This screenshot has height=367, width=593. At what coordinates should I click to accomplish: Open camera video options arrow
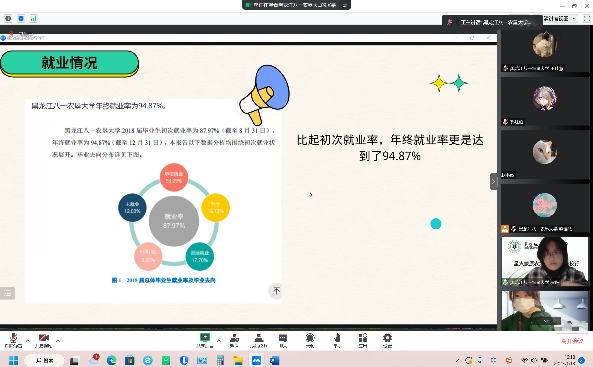point(58,341)
